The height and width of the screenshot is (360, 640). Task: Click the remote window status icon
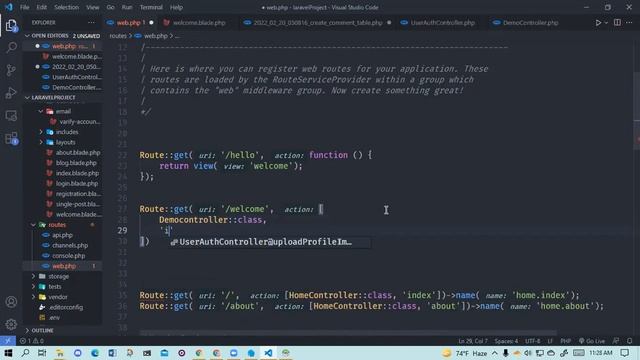pos(8,341)
